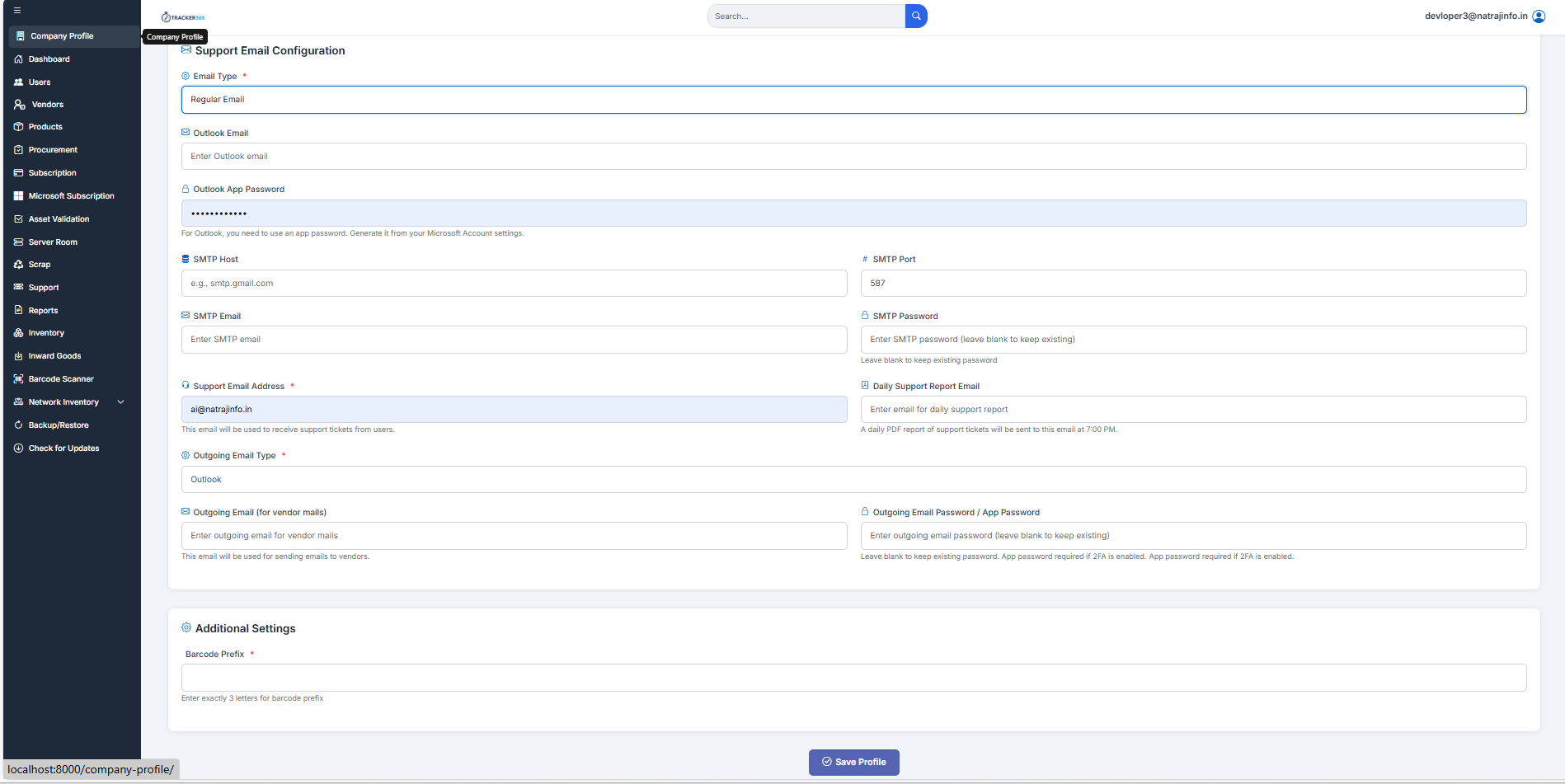Go to Dashboard menu item
This screenshot has width=1565, height=784.
[x=49, y=59]
